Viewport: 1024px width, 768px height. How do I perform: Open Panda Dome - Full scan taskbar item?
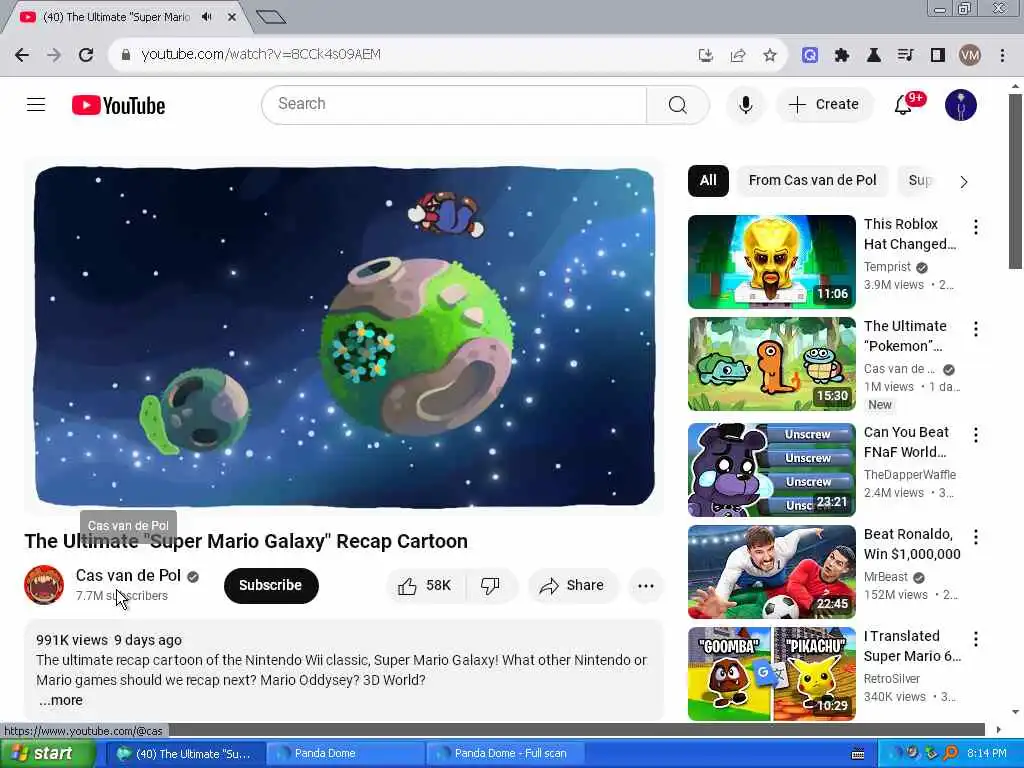pyautogui.click(x=504, y=754)
